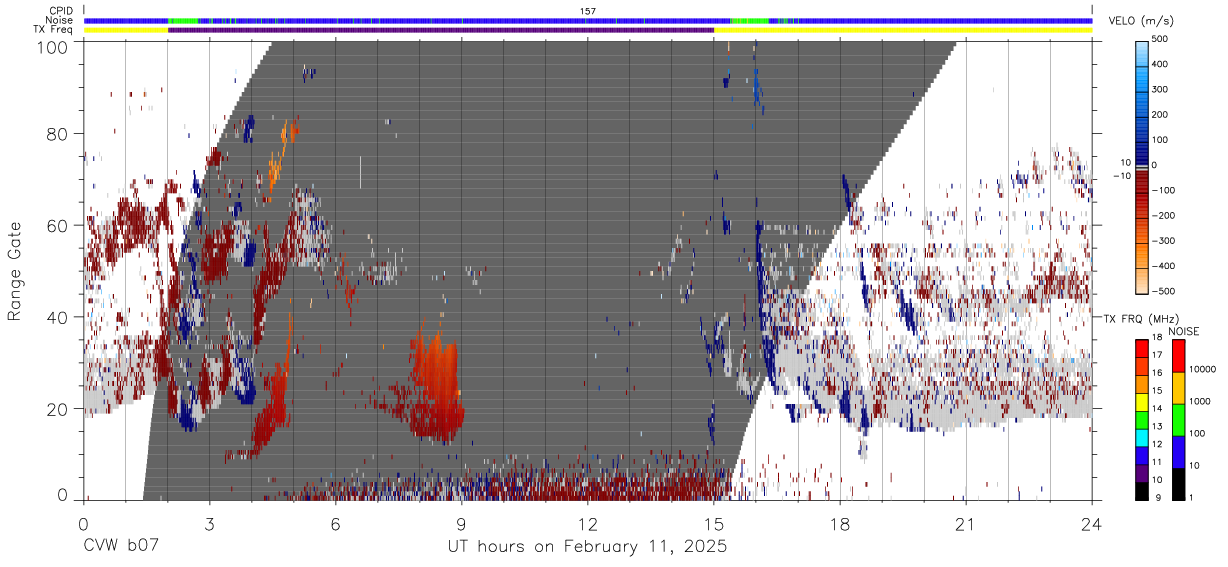The height and width of the screenshot is (567, 1228).
Task: Click the orange swatch in NOISE legend
Action: 1178,388
